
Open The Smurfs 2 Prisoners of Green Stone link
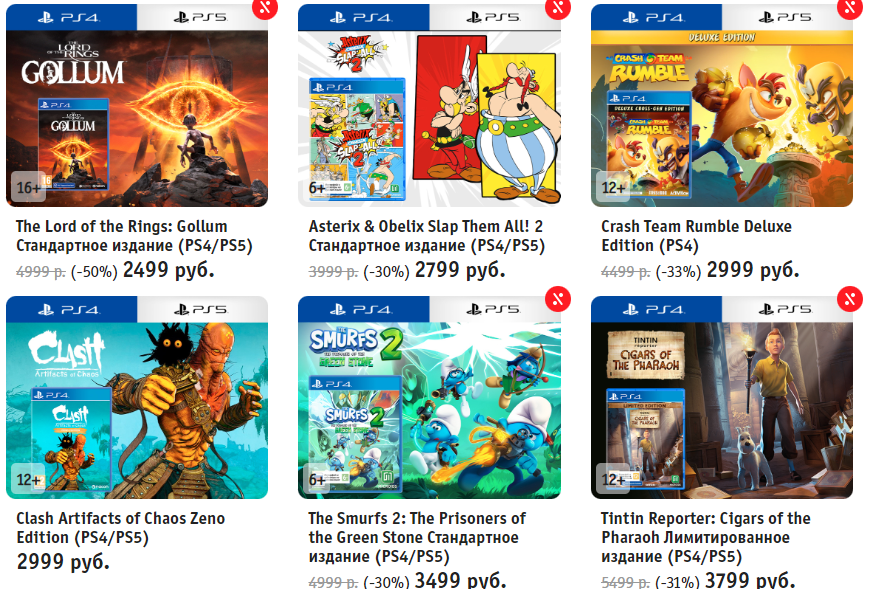417,537
